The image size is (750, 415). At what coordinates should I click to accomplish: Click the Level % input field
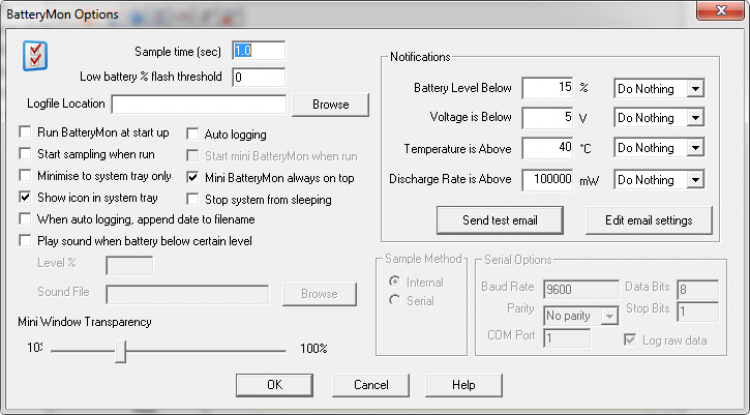129,265
